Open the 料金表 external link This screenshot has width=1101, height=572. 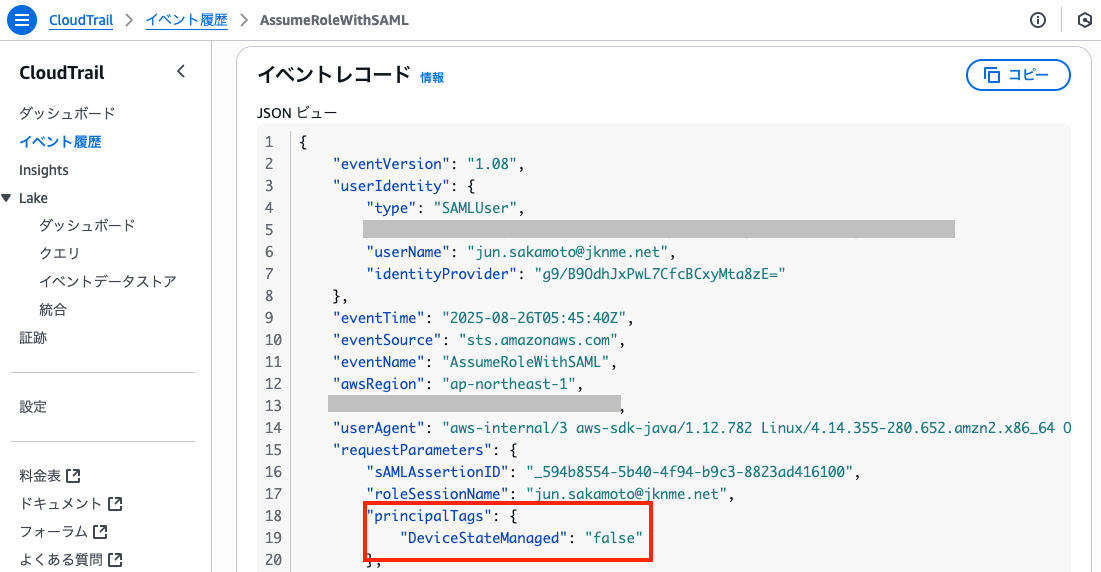pyautogui.click(x=50, y=476)
